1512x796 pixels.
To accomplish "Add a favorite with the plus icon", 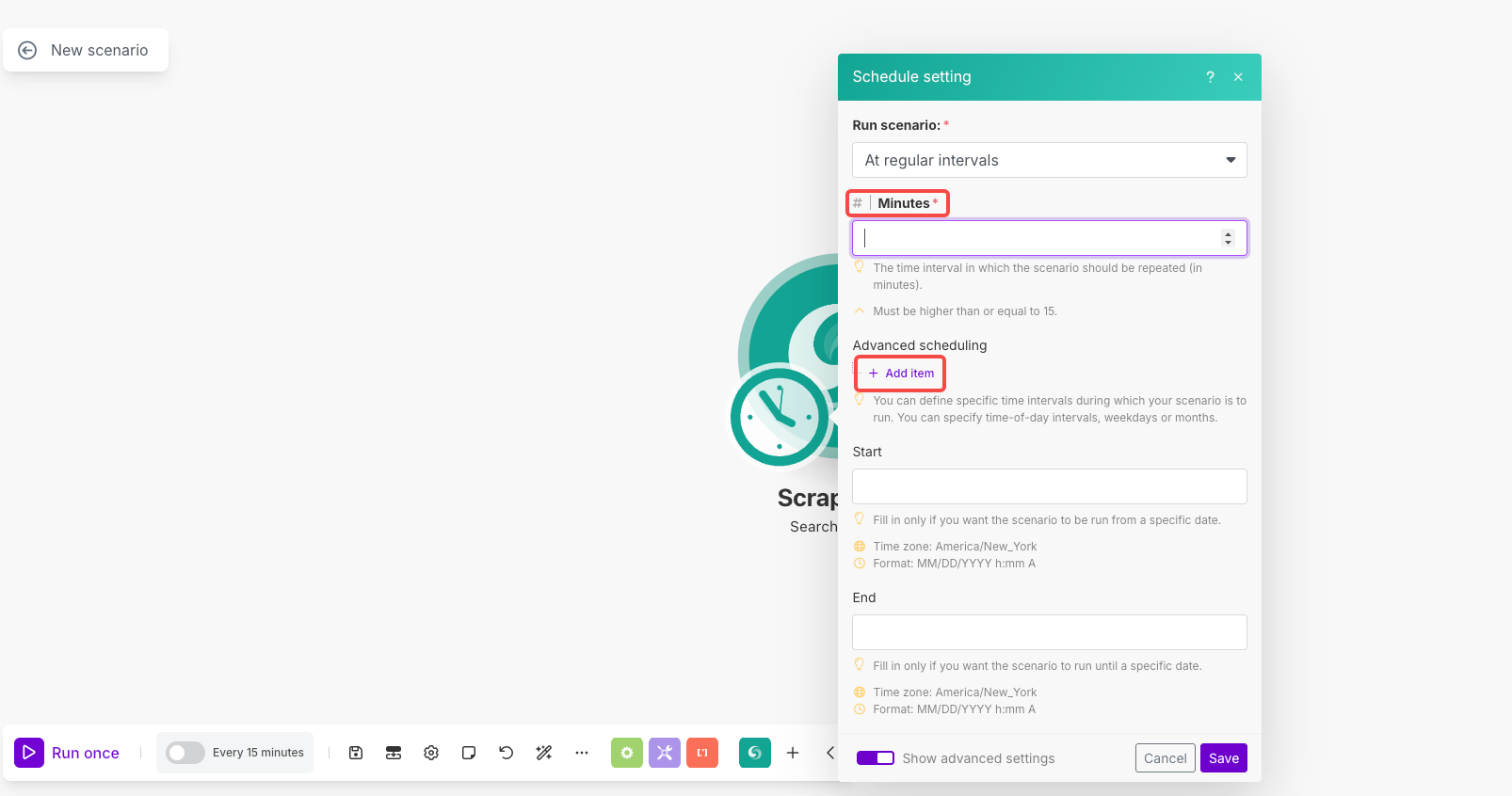I will [793, 753].
